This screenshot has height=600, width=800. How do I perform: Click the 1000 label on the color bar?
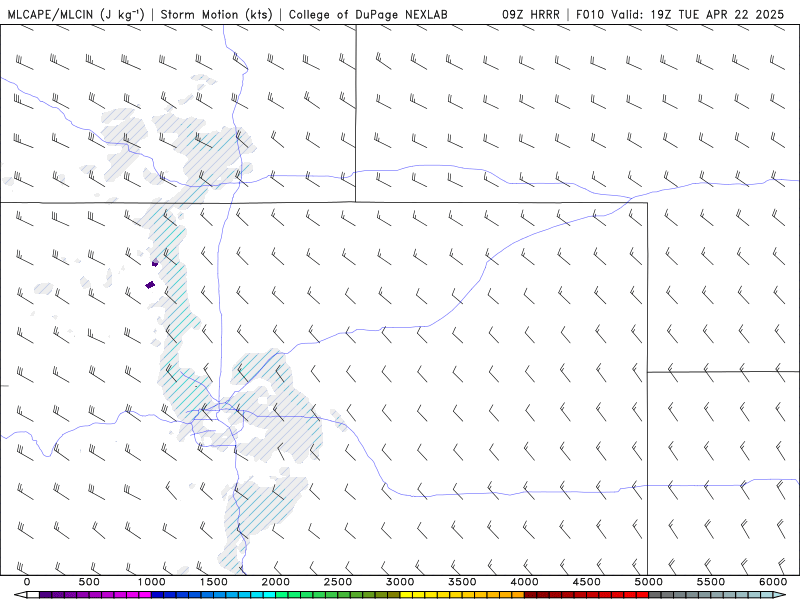(152, 582)
